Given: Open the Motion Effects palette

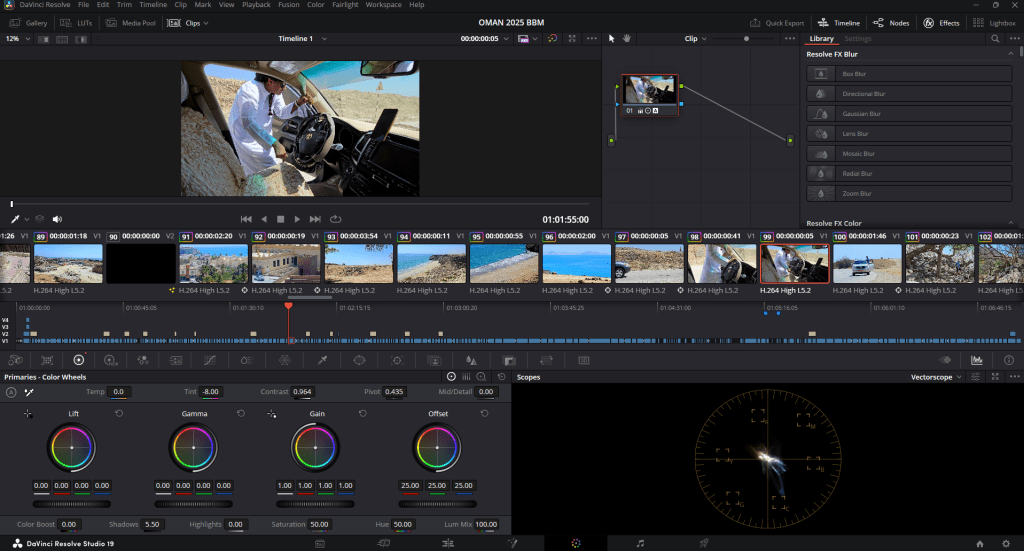Looking at the screenshot, I should 176,360.
